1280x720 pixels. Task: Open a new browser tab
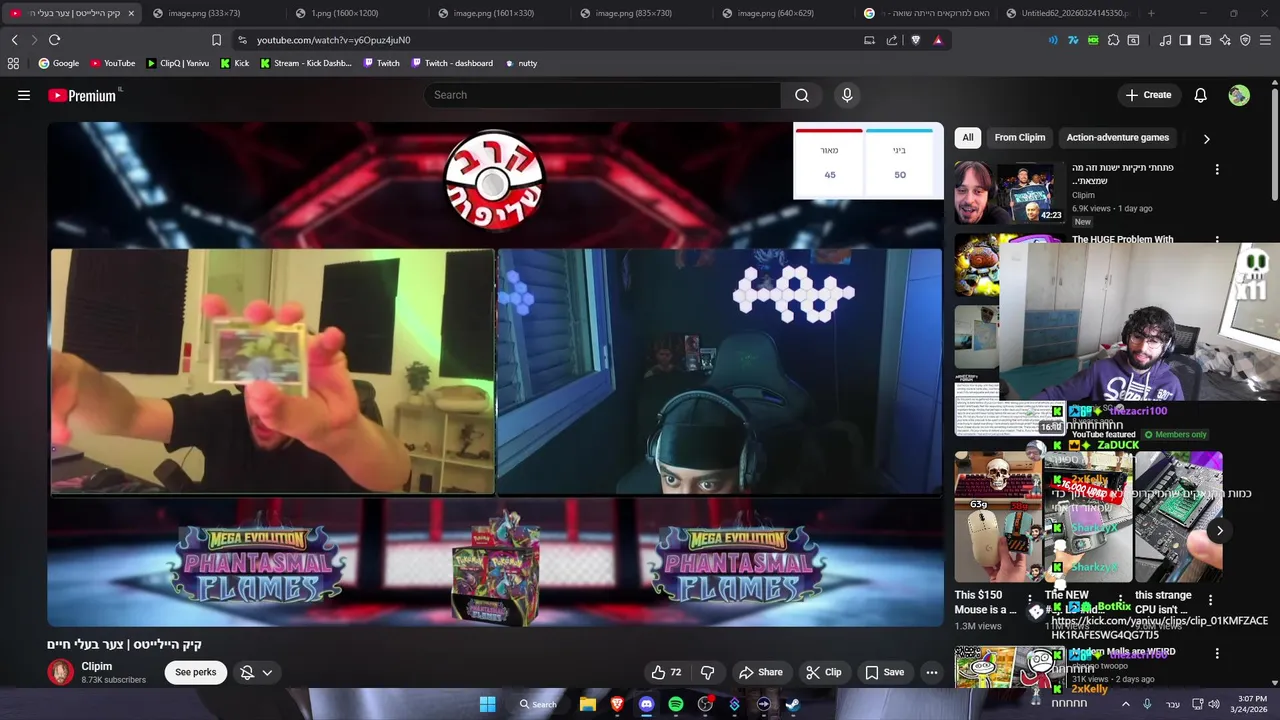1151,13
